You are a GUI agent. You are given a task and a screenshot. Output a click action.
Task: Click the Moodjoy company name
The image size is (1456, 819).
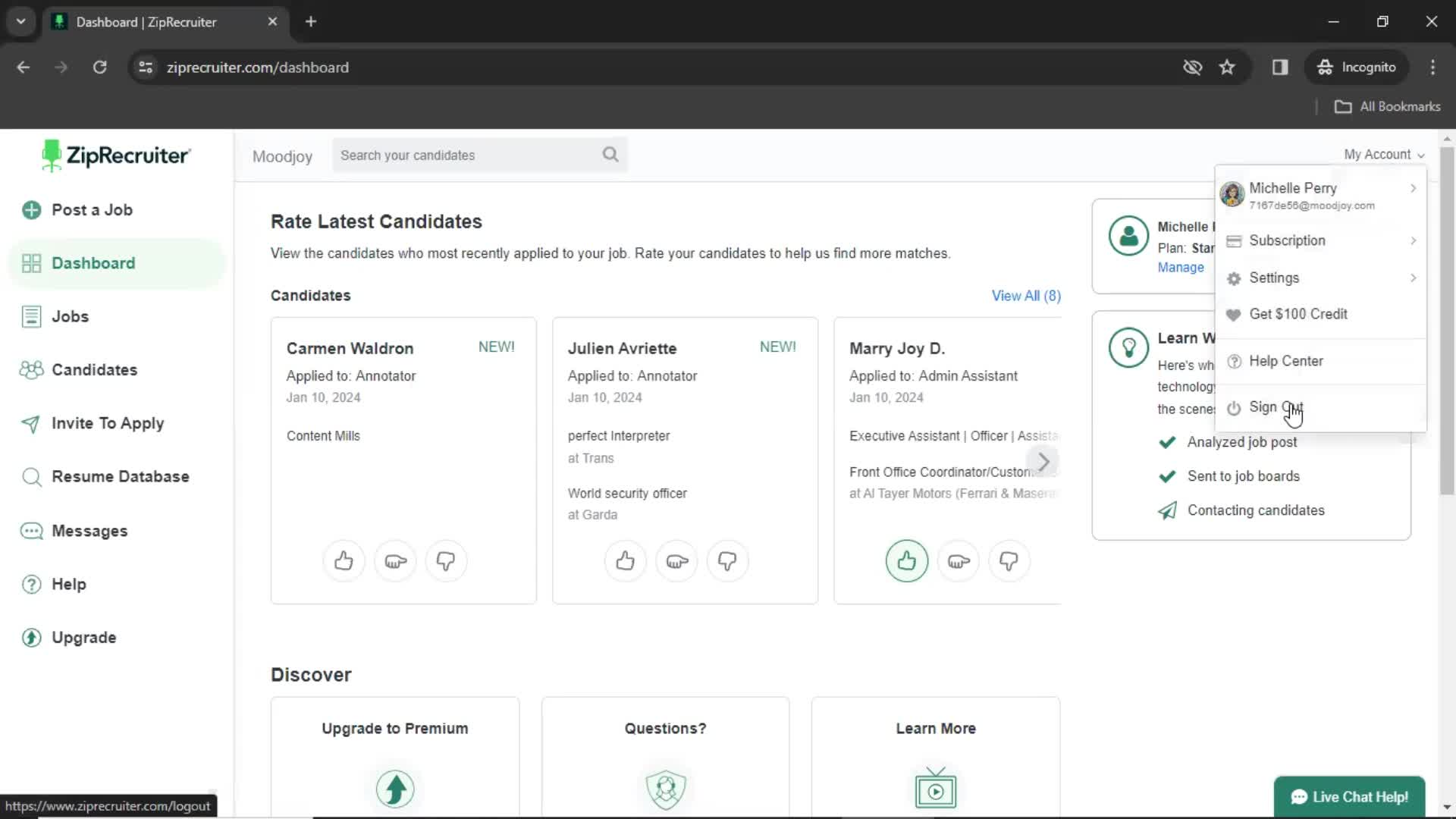coord(282,156)
